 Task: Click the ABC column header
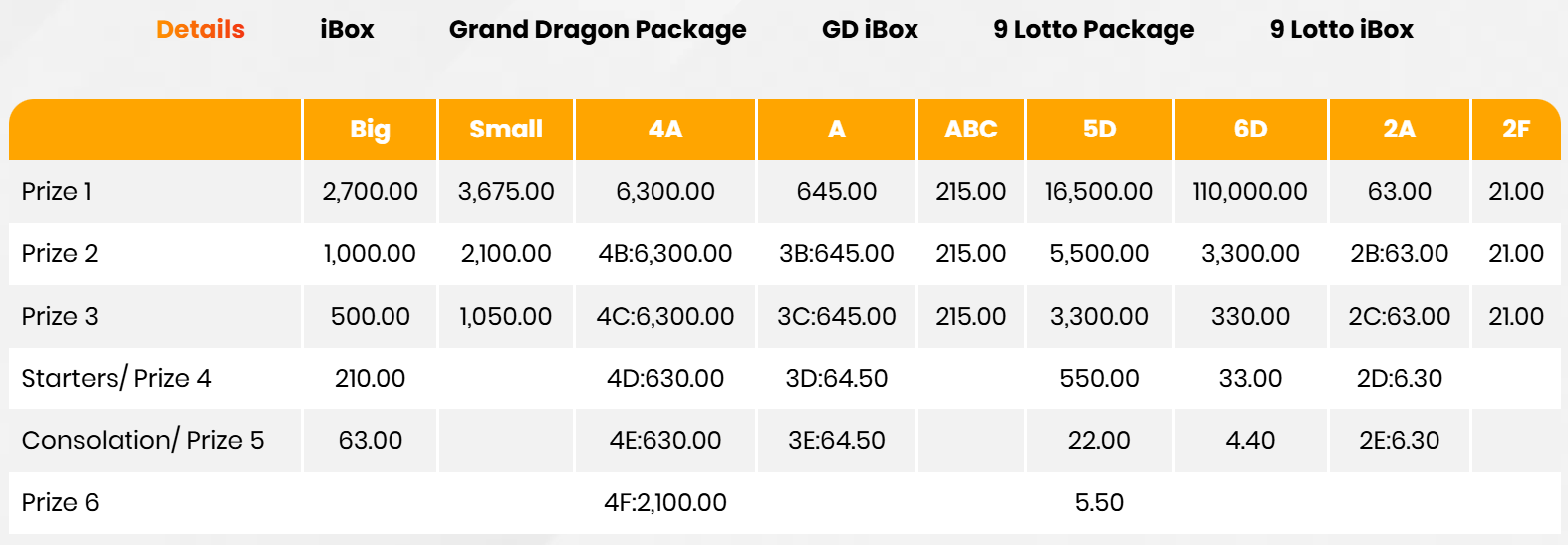tap(971, 130)
